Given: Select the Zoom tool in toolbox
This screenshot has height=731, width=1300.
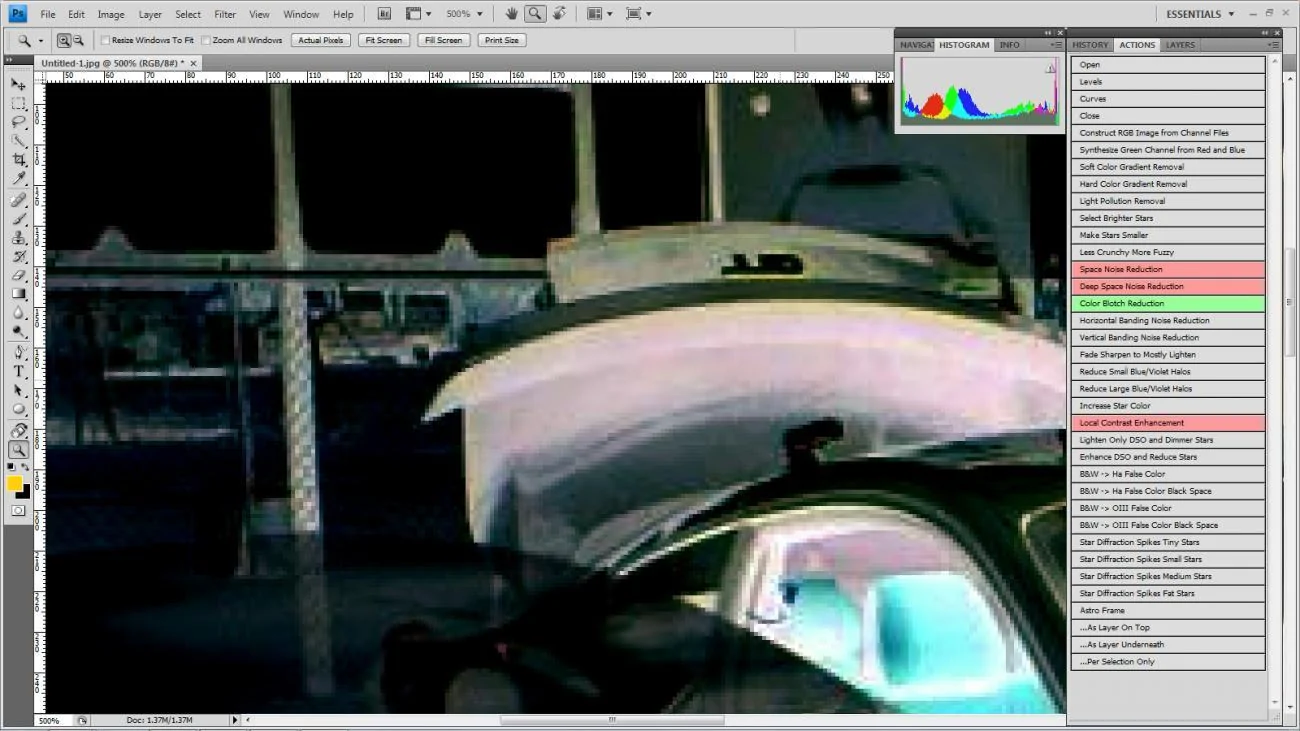Looking at the screenshot, I should tap(18, 450).
